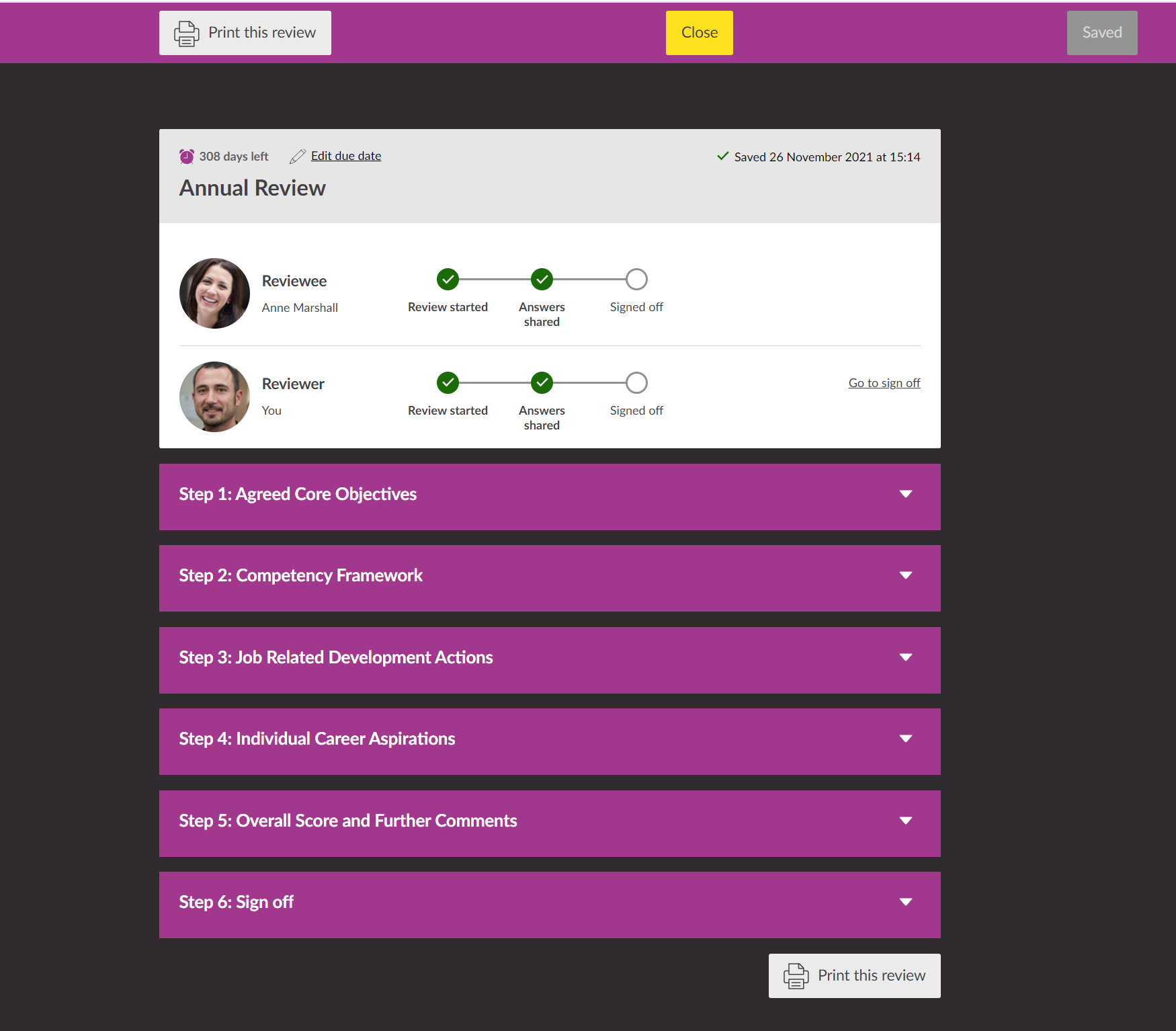Click the Edit due date link
The width and height of the screenshot is (1176, 1031).
pyautogui.click(x=345, y=155)
